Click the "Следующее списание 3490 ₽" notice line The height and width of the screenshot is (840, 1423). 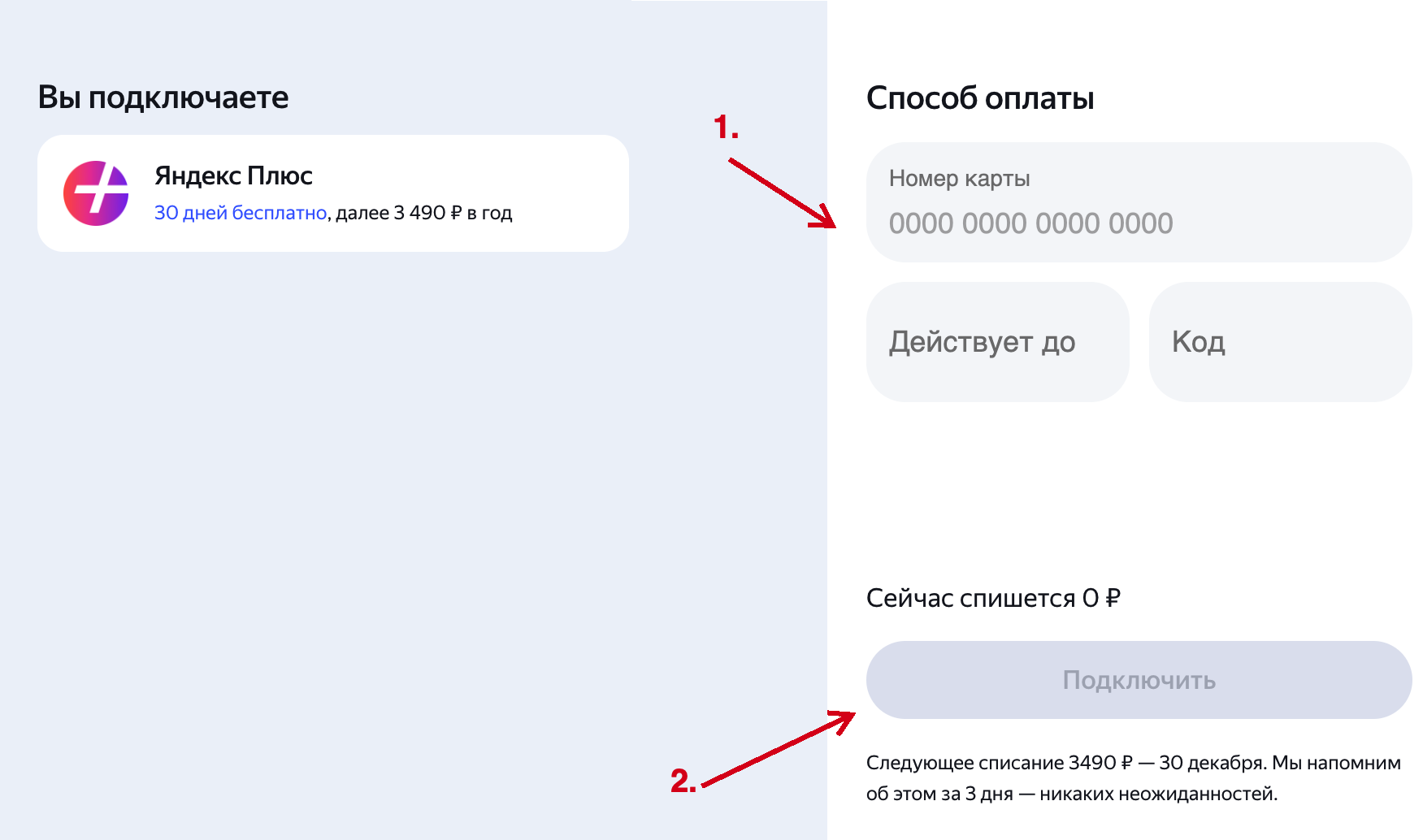(999, 763)
